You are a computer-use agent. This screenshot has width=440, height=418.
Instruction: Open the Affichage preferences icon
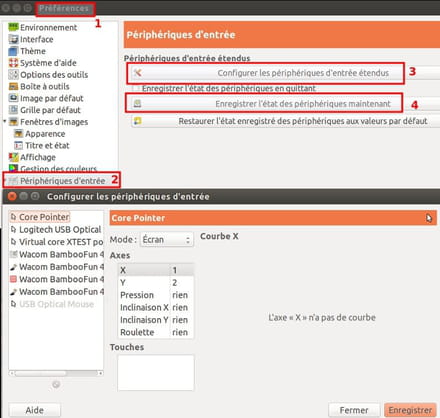point(13,157)
